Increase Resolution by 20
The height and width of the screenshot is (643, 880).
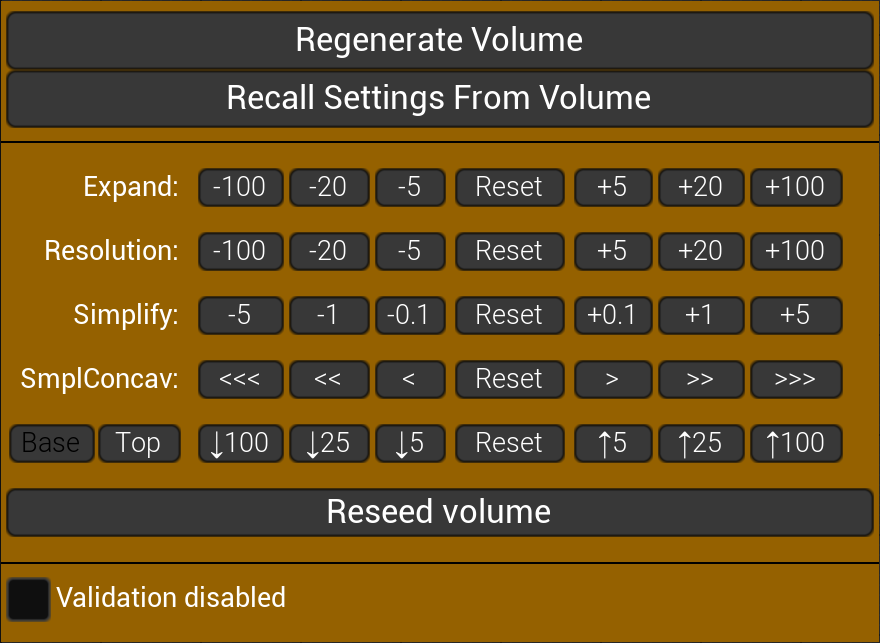[x=701, y=251]
